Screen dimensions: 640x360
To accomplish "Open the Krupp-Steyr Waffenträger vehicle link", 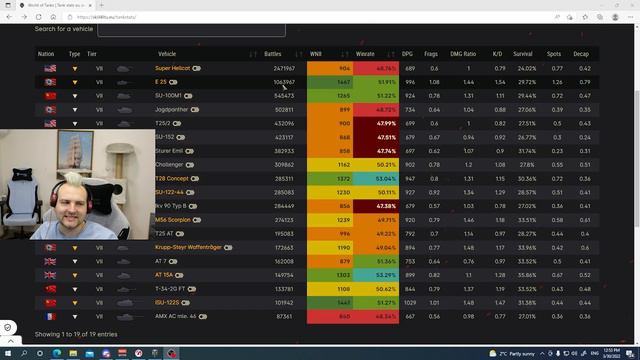I will click(x=188, y=247).
